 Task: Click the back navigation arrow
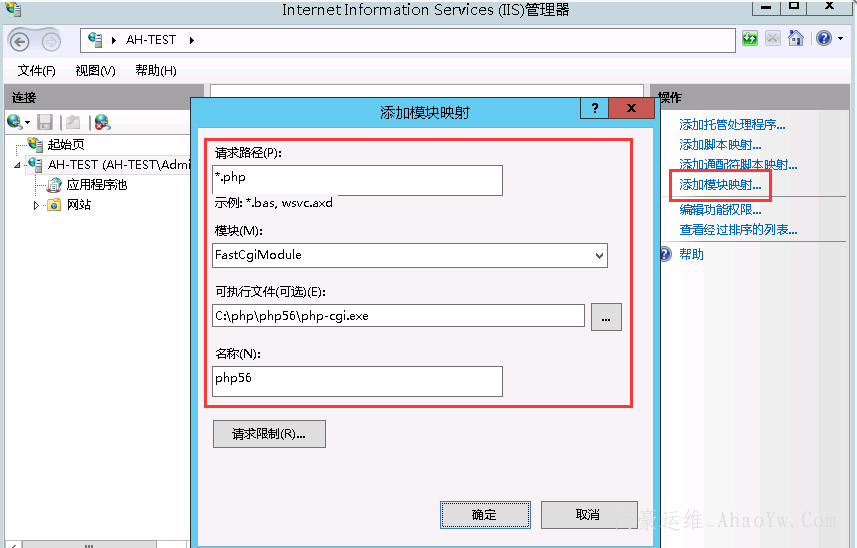[x=19, y=40]
